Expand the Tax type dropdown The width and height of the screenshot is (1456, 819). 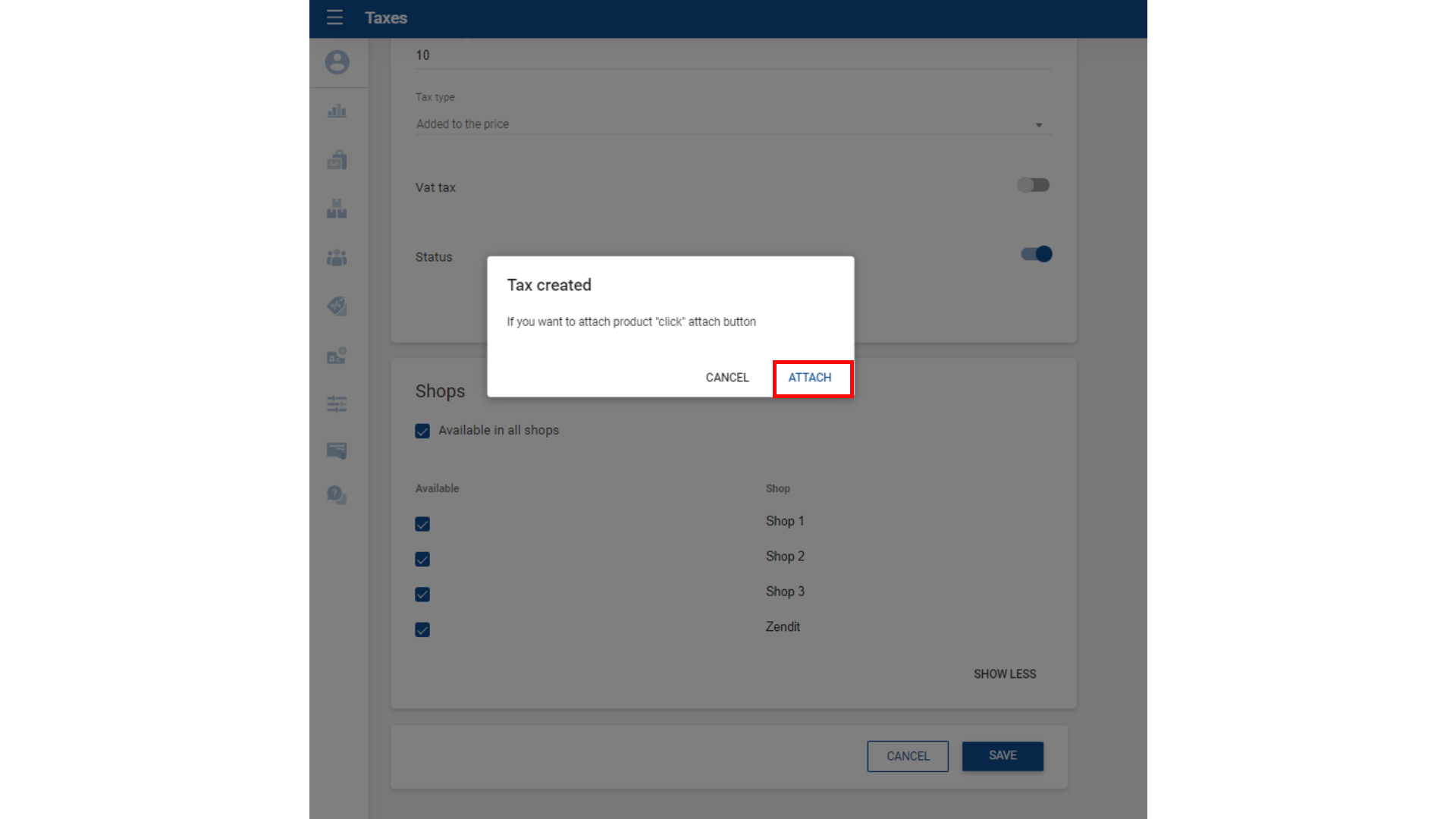733,124
